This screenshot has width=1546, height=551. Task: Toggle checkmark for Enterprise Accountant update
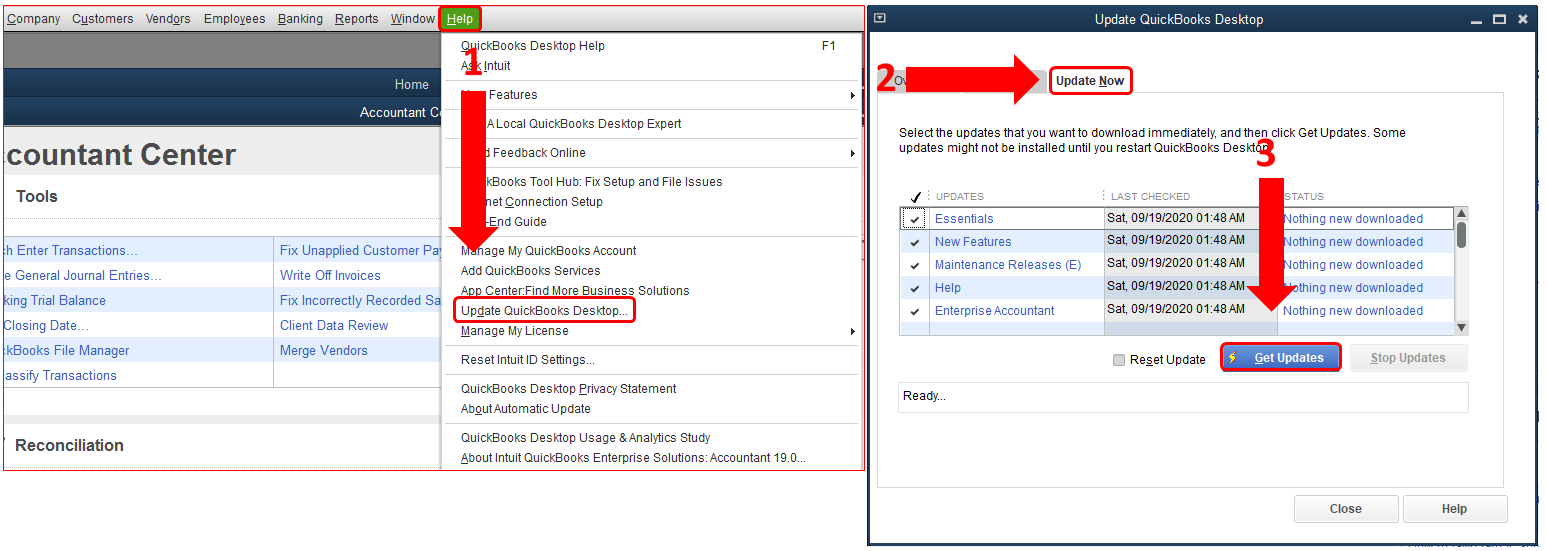click(x=914, y=311)
